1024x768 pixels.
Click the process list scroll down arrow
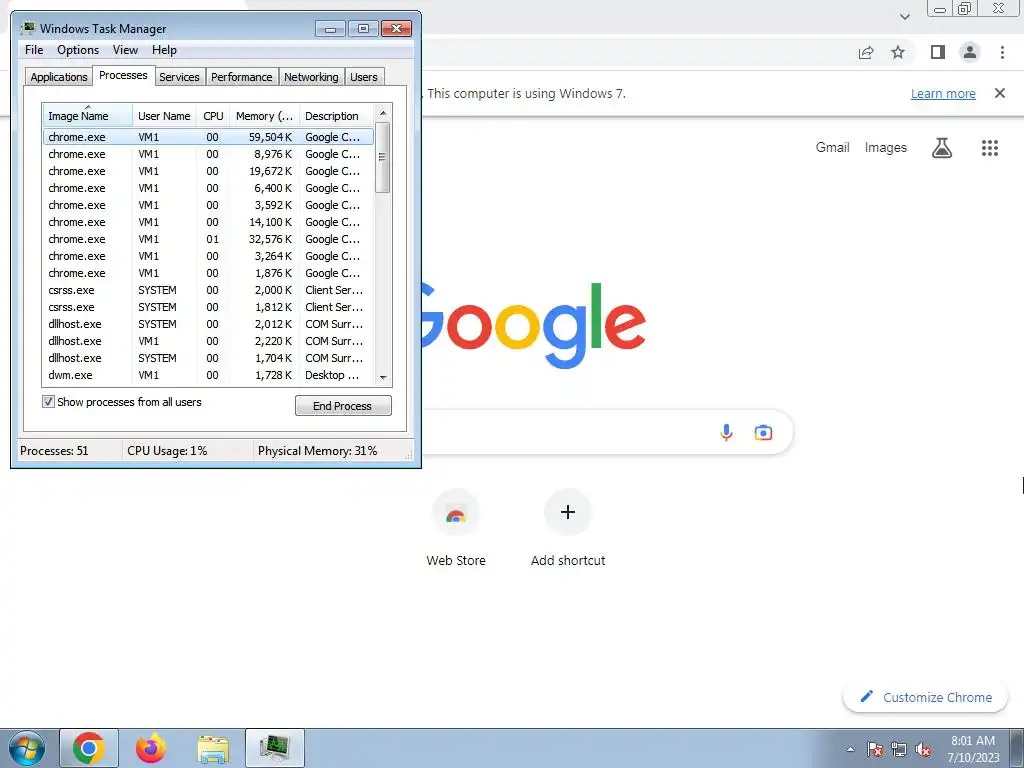pyautogui.click(x=383, y=377)
